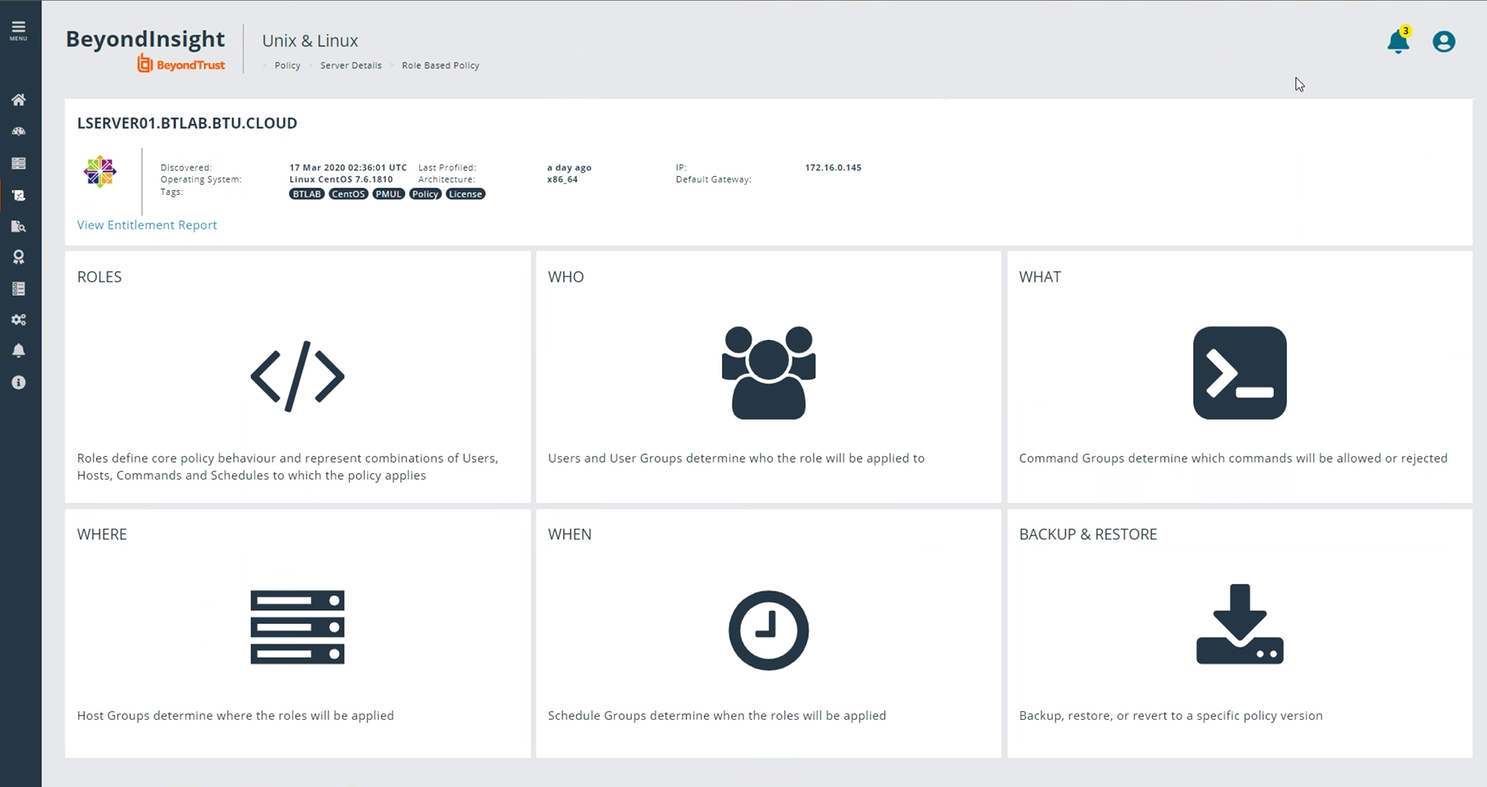Open the WHO user groups tile
Viewport: 1487px width, 787px height.
768,373
